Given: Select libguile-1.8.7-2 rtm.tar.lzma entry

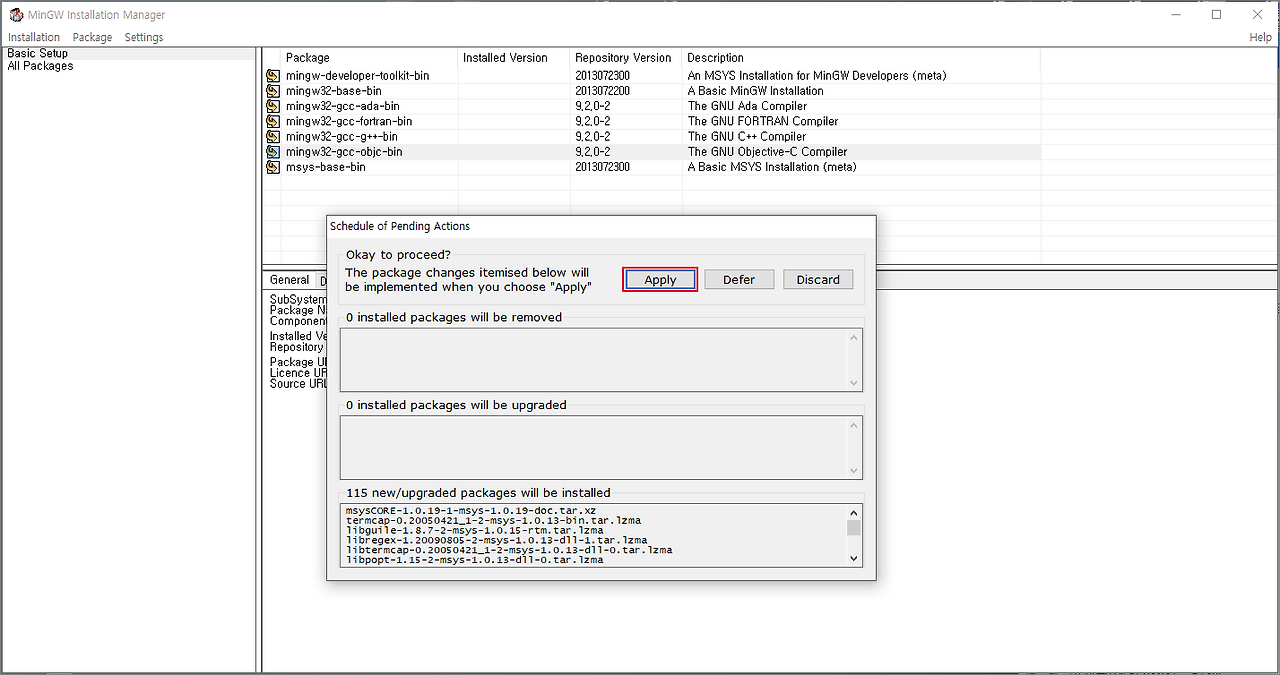Looking at the screenshot, I should (474, 530).
